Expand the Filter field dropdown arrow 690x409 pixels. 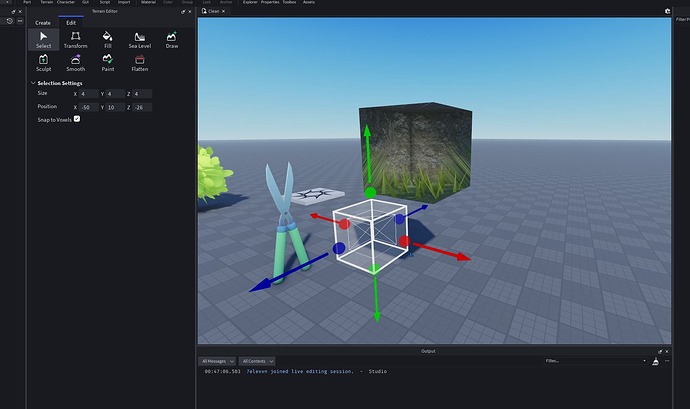click(x=644, y=361)
